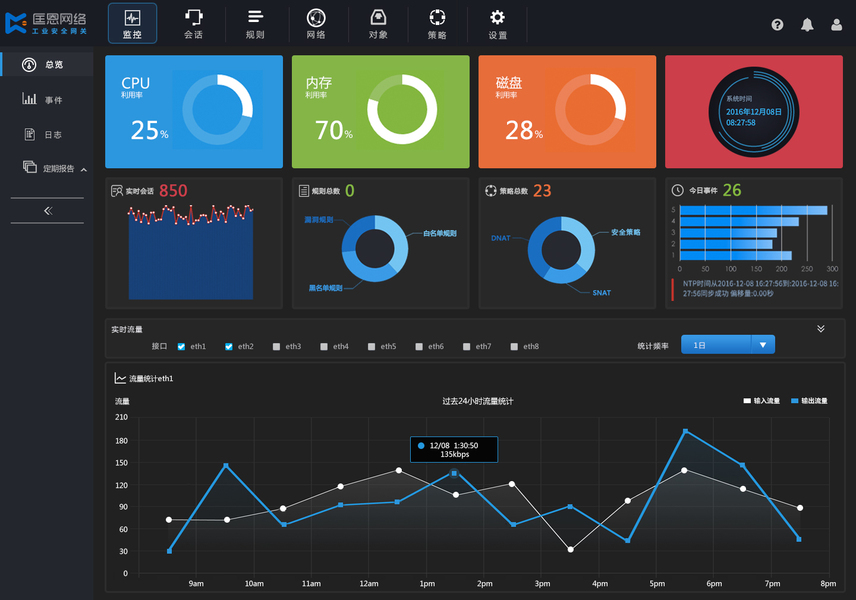Click the 规则总数 count 0
This screenshot has height=600, width=856.
click(x=350, y=191)
